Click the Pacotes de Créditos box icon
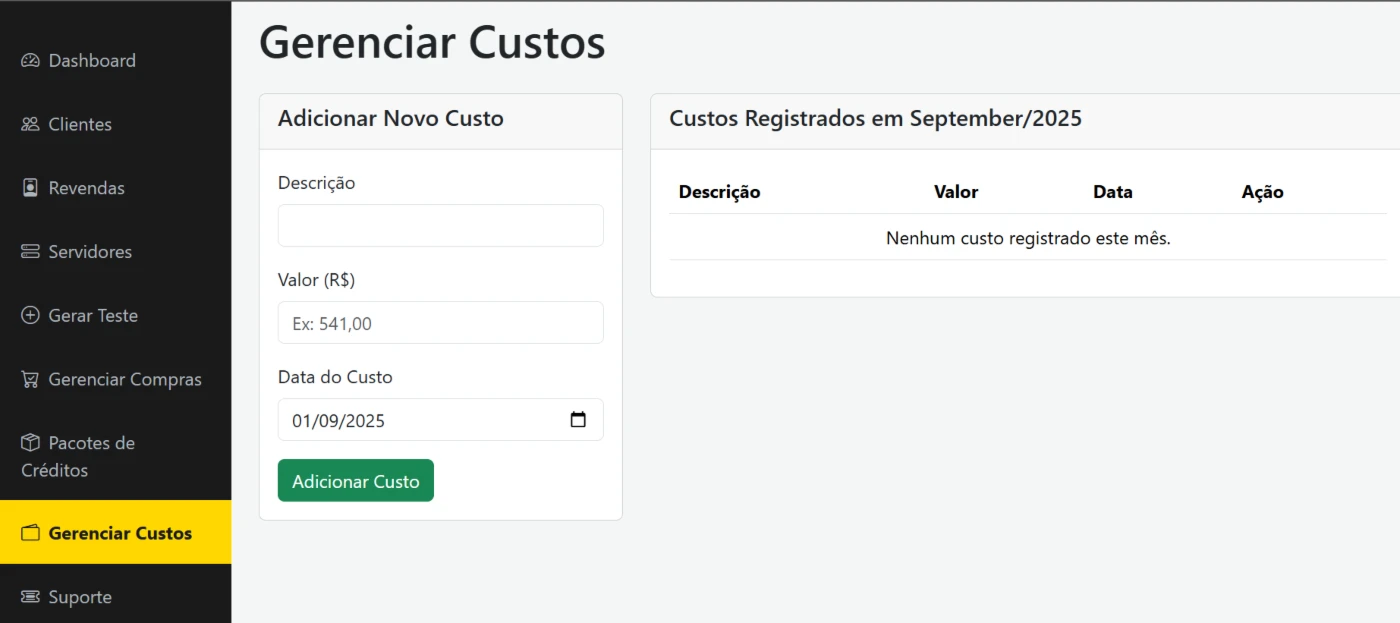Viewport: 1400px width, 623px height. pyautogui.click(x=30, y=442)
